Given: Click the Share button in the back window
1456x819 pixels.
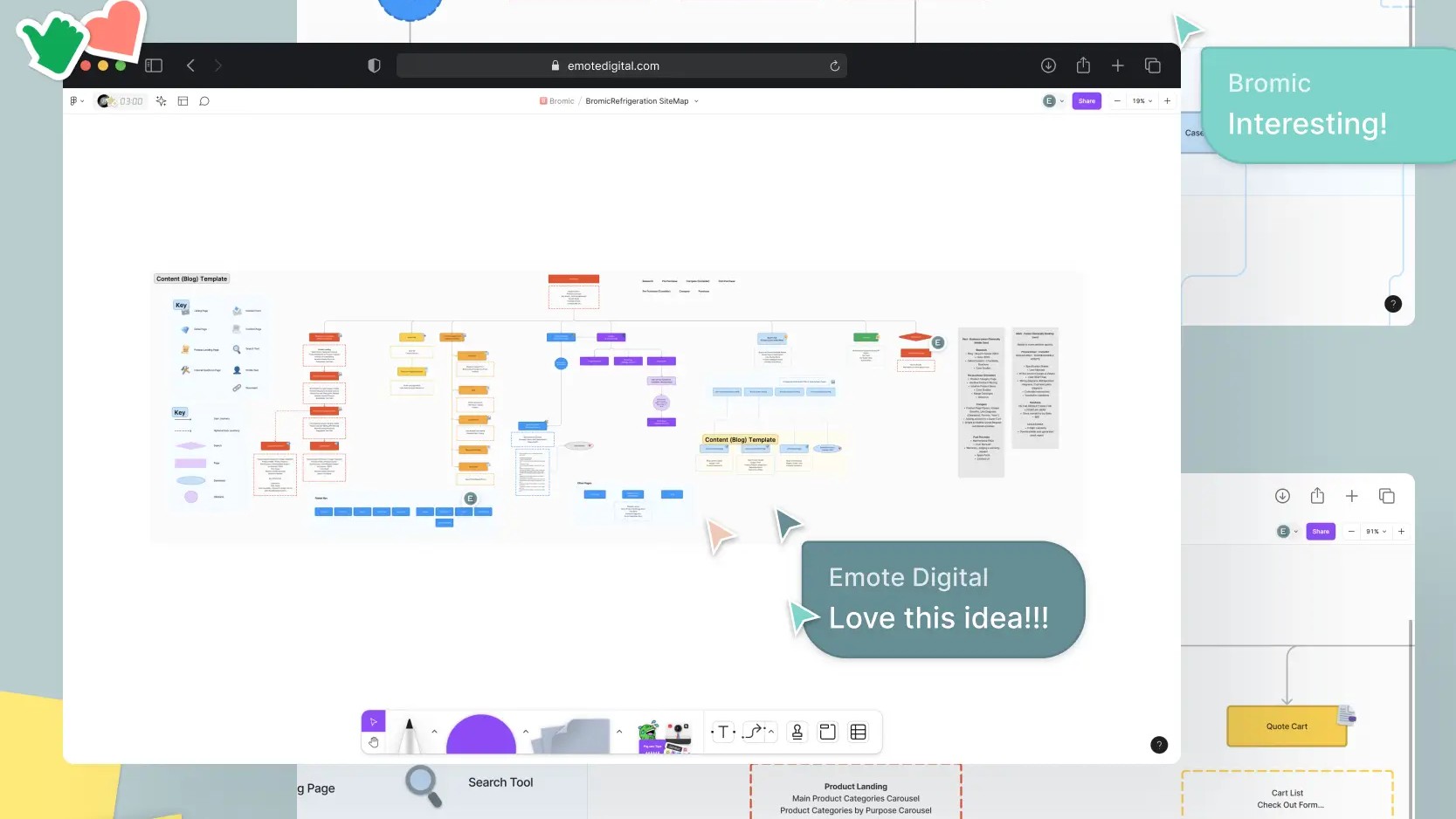Looking at the screenshot, I should [x=1321, y=531].
